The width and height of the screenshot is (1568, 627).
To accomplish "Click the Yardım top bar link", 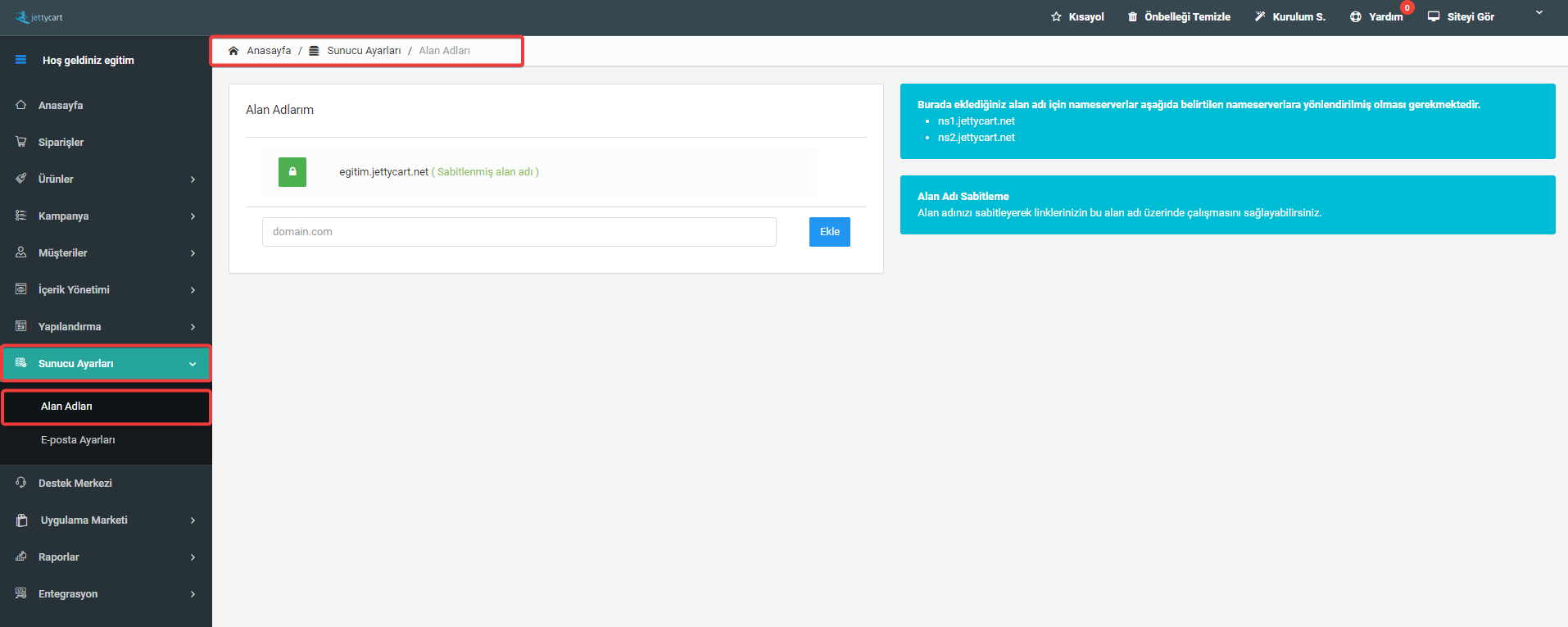I will [1385, 16].
